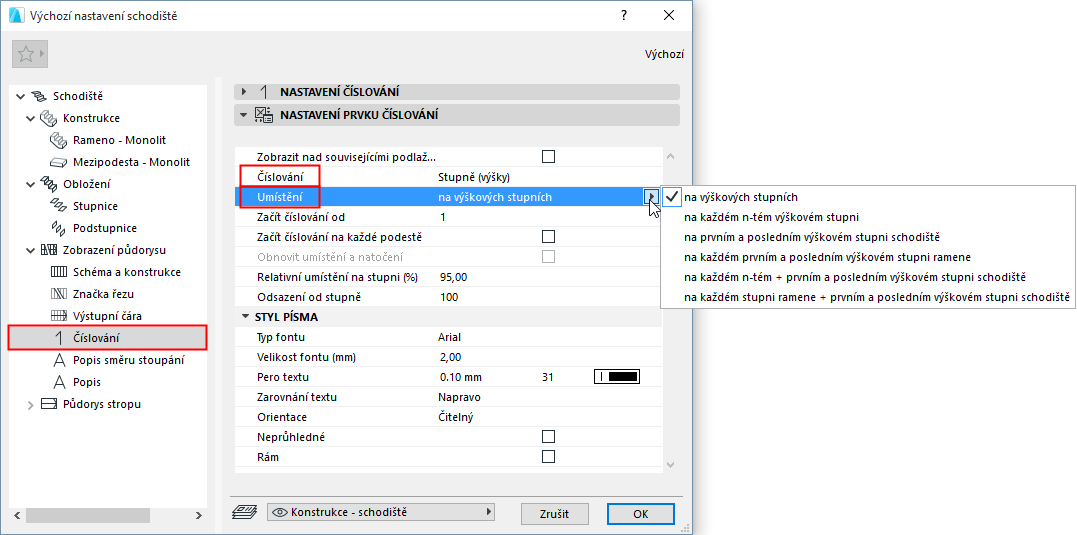Viewport: 1077px width, 535px height.
Task: Click tree panel horizontal scrollbar right arrow
Action: 199,515
